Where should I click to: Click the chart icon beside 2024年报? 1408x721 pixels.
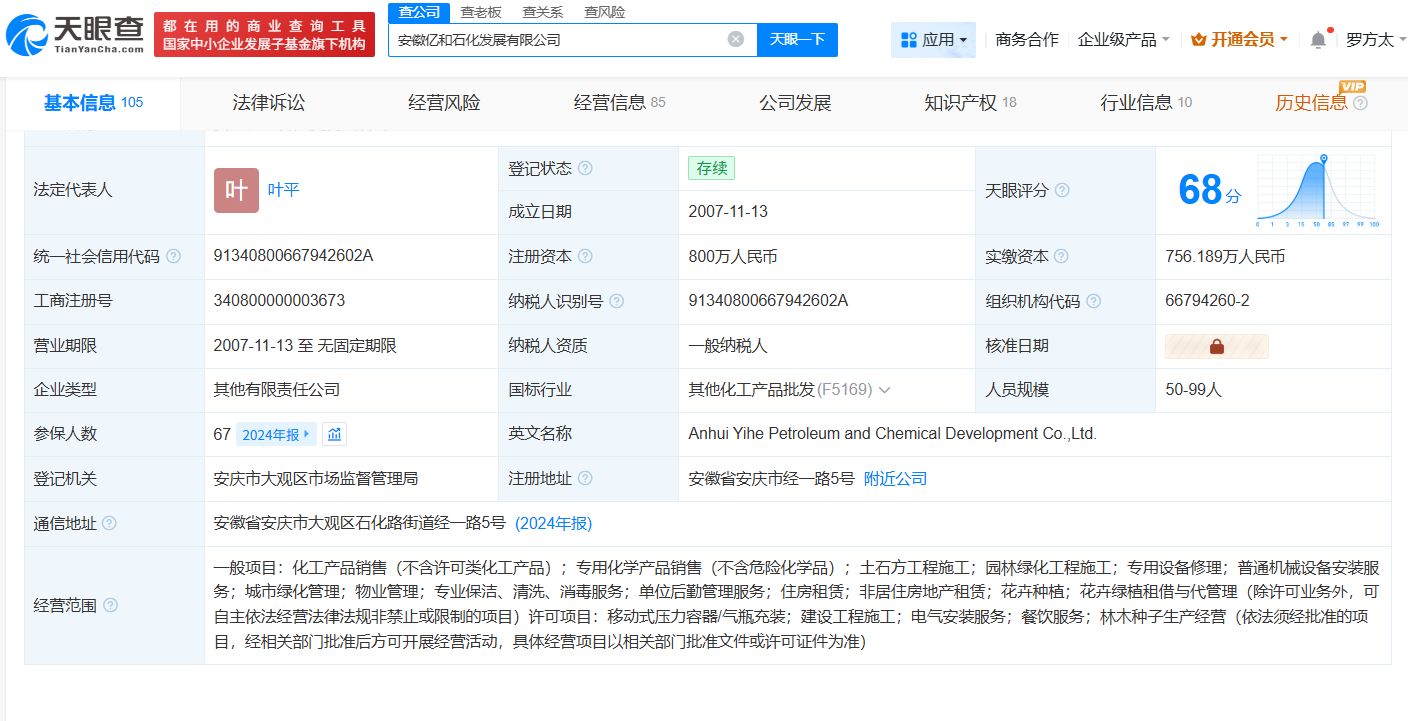(x=335, y=434)
